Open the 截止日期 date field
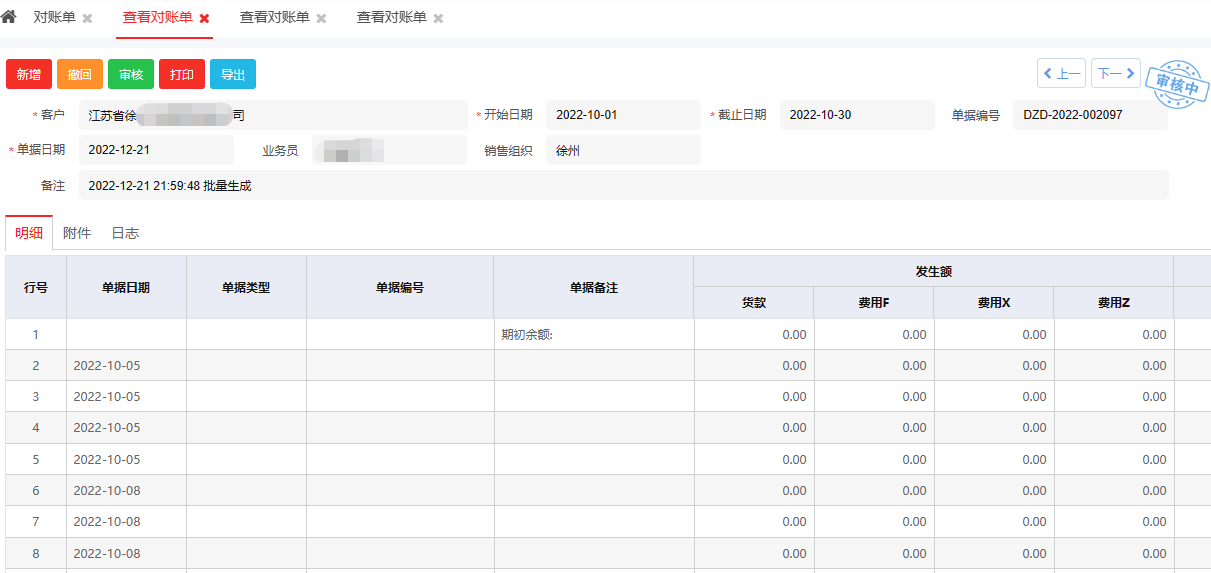This screenshot has width=1211, height=573. (856, 115)
